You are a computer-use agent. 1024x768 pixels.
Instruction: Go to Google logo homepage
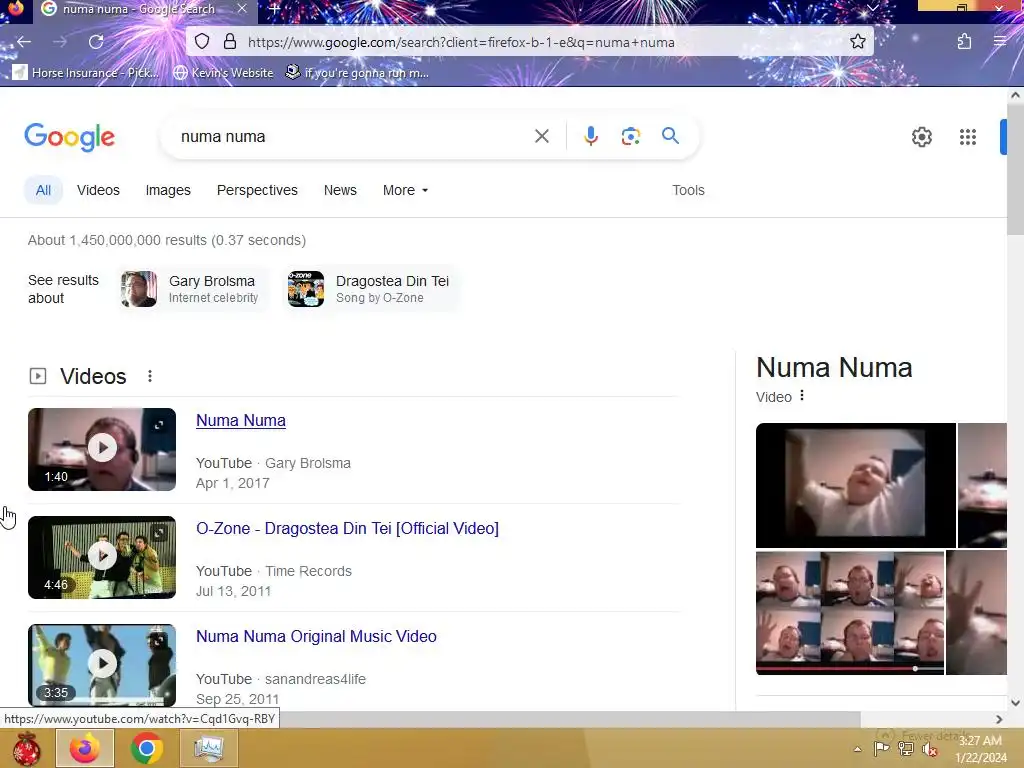pos(69,137)
